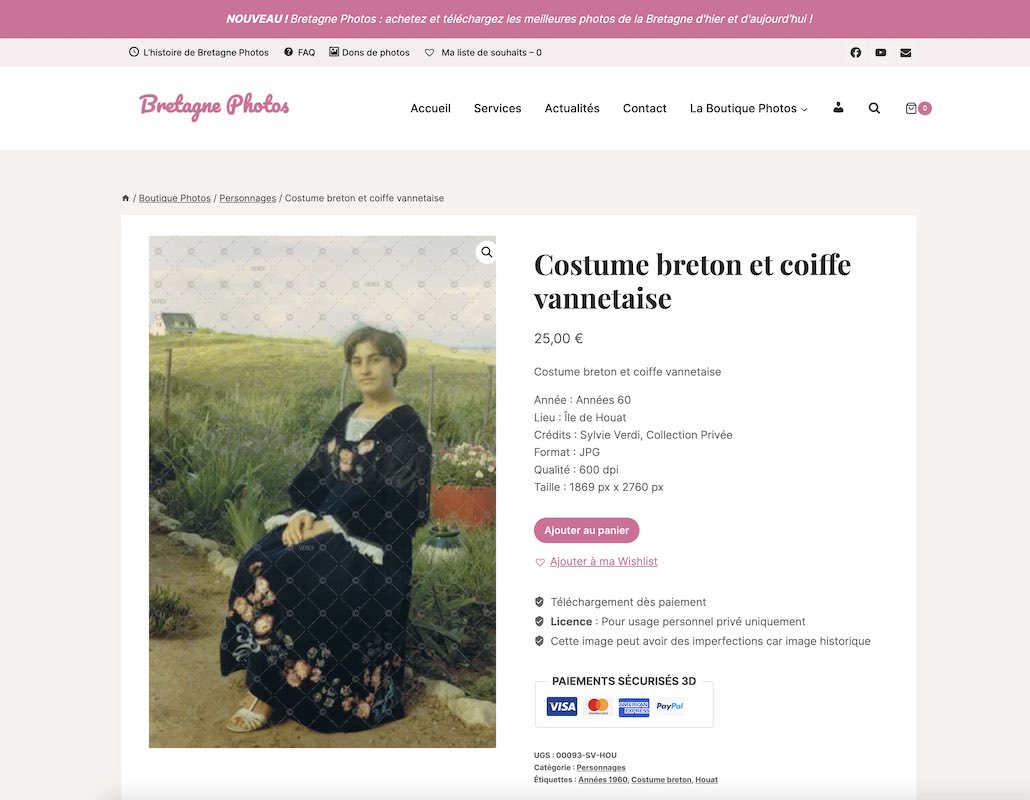1030x800 pixels.
Task: Go to the Contact page
Action: point(644,108)
